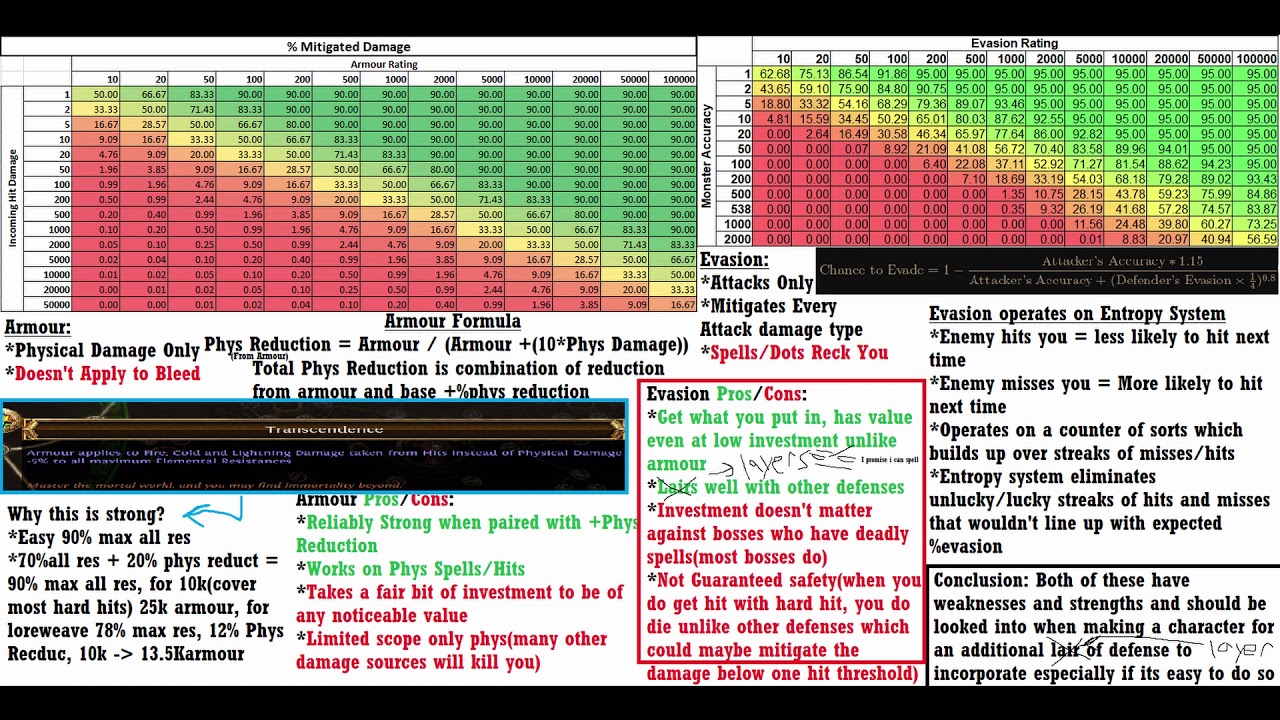
Task: Click the red '*Spells/Dots Reck You' line
Action: pos(794,352)
